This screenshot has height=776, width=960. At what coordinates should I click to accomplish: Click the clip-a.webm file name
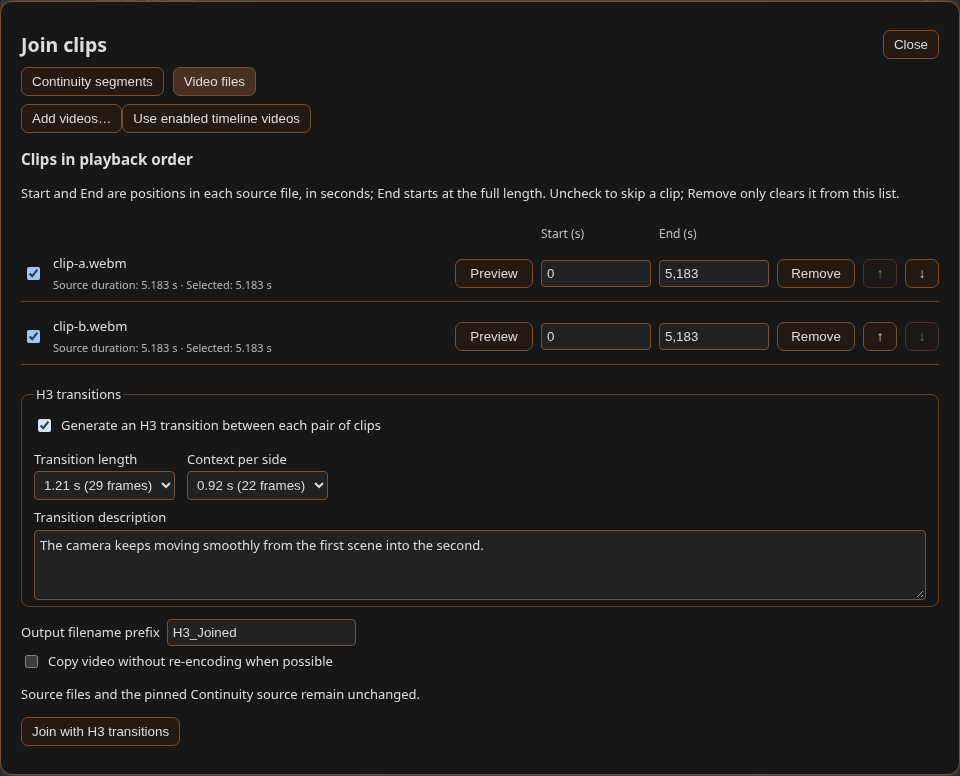pyautogui.click(x=90, y=263)
